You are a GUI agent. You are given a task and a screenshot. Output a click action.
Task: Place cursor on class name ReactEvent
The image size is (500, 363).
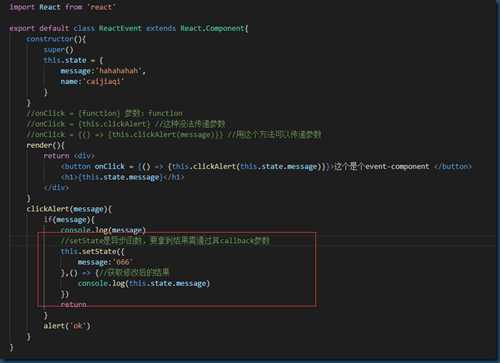[120, 28]
